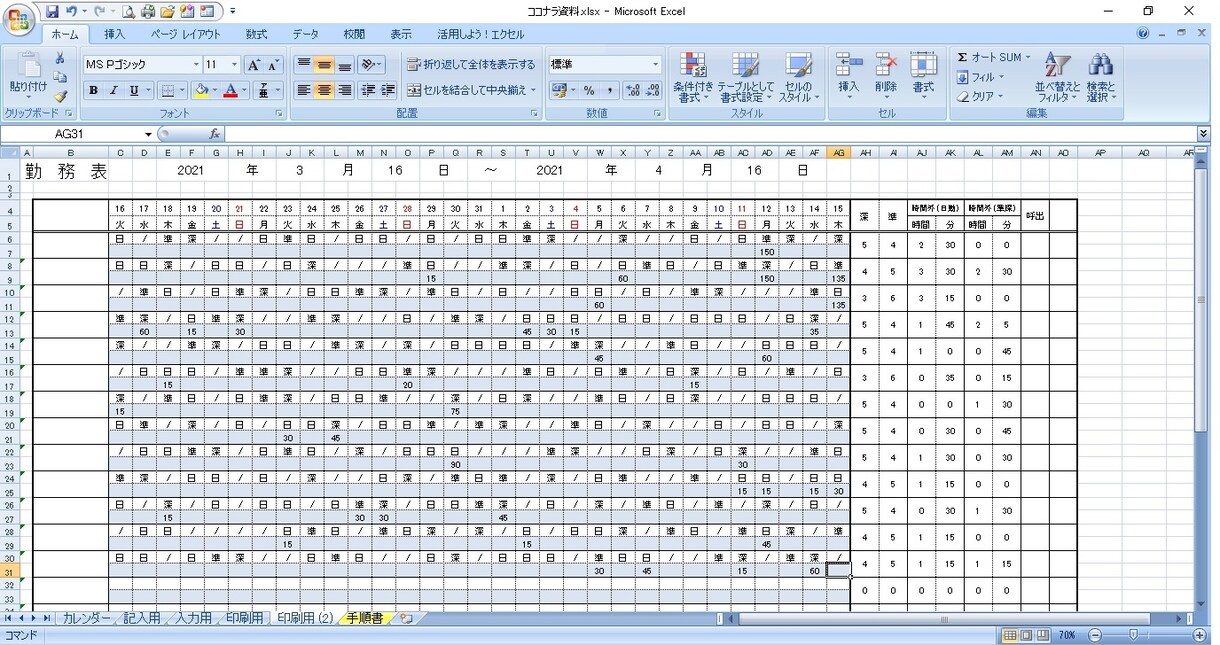Open 検索と選択 find and select
The height and width of the screenshot is (645, 1220).
coord(1100,77)
